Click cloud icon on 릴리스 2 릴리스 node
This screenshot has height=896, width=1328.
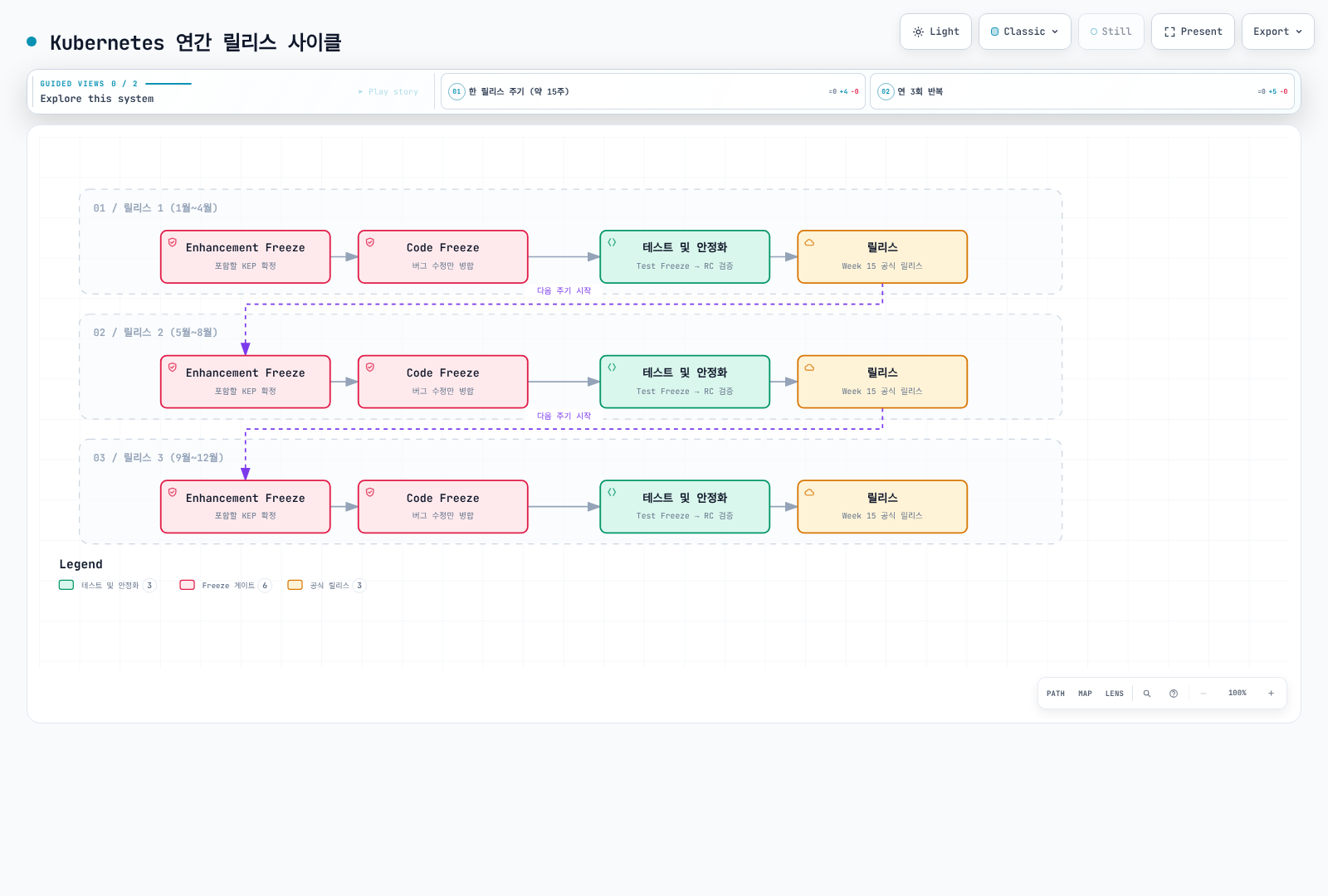coord(809,367)
